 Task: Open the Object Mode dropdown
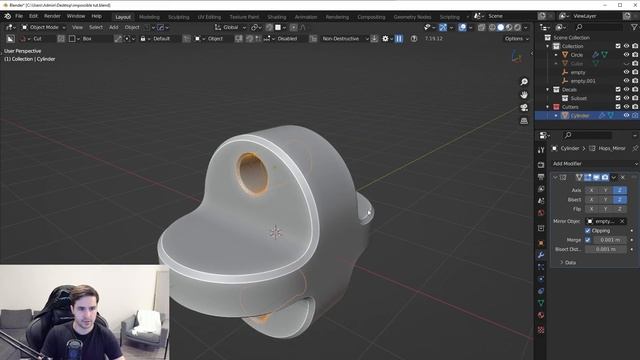pos(43,27)
